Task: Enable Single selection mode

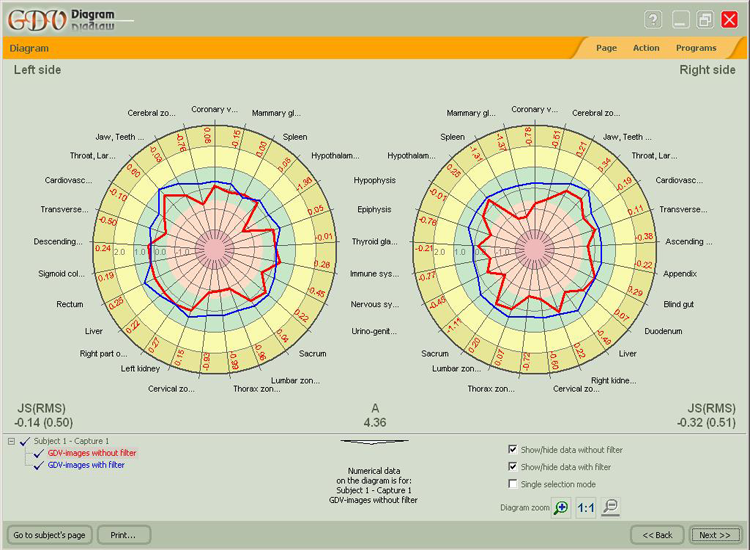Action: [513, 484]
